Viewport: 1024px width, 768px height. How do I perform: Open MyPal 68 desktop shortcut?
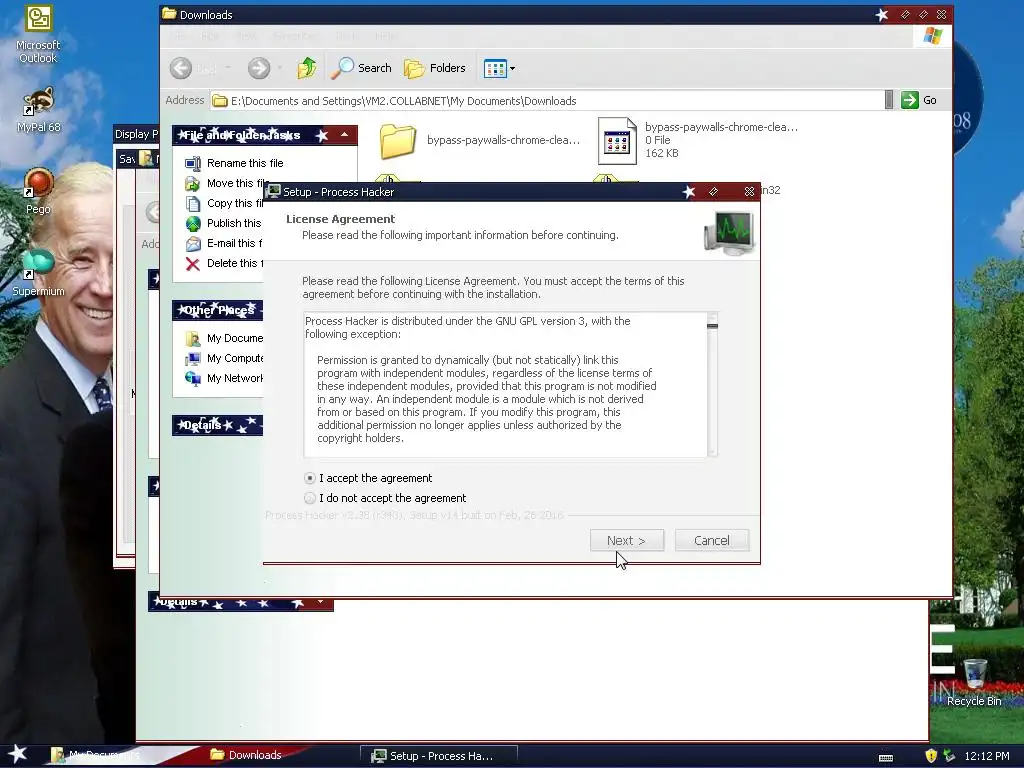(x=38, y=110)
